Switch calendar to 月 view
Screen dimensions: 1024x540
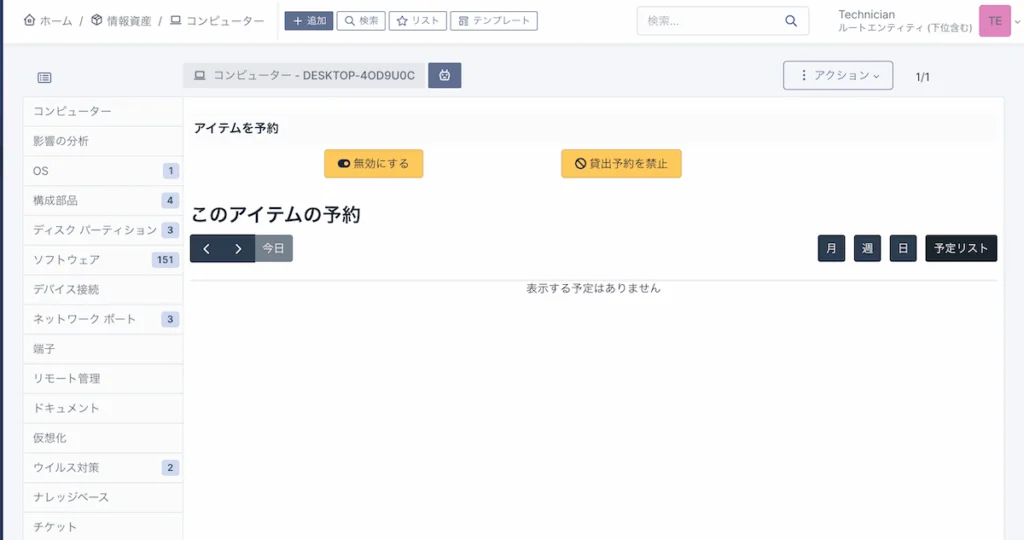[831, 248]
